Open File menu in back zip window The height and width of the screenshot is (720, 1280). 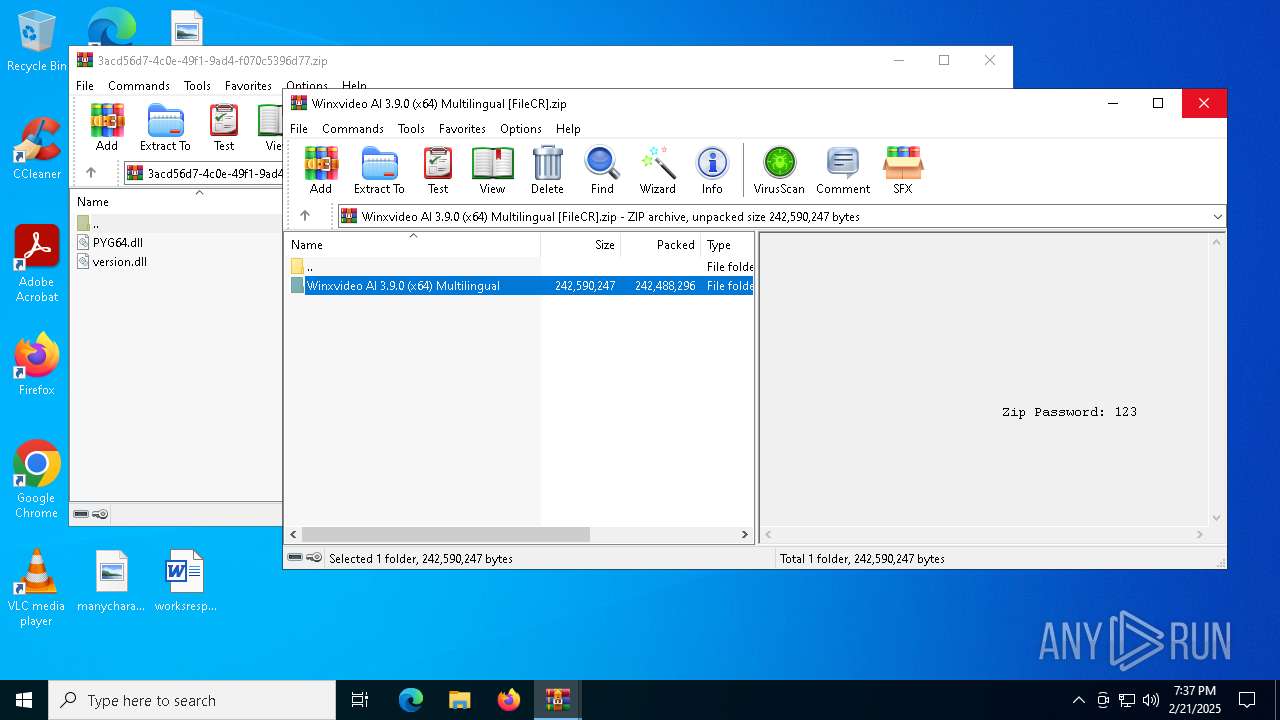coord(85,86)
